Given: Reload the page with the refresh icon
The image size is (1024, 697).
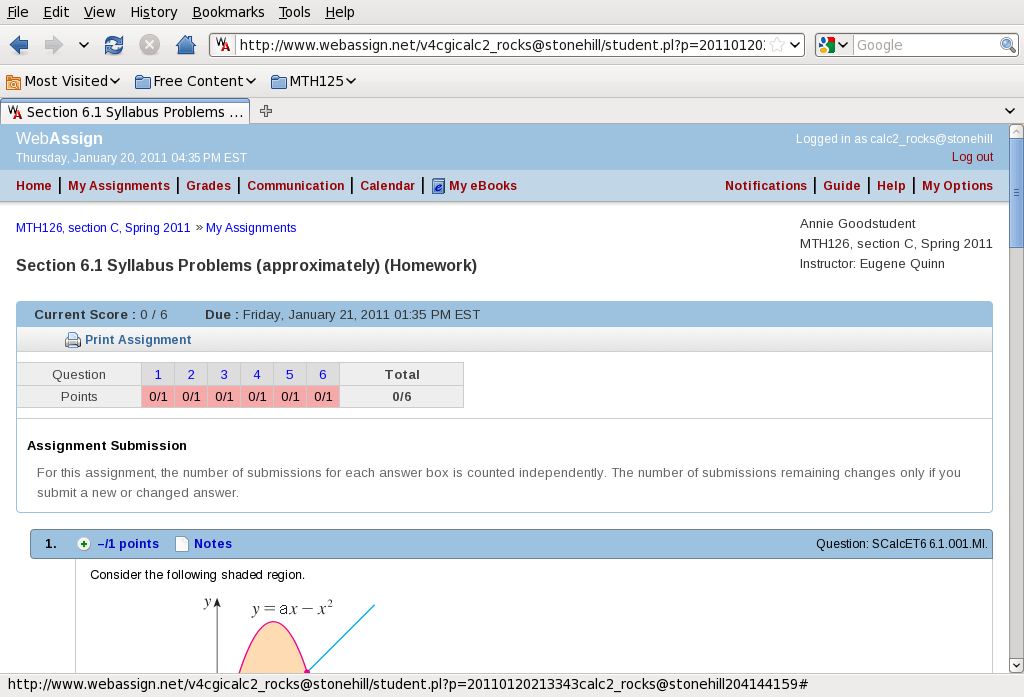Looking at the screenshot, I should click(114, 45).
